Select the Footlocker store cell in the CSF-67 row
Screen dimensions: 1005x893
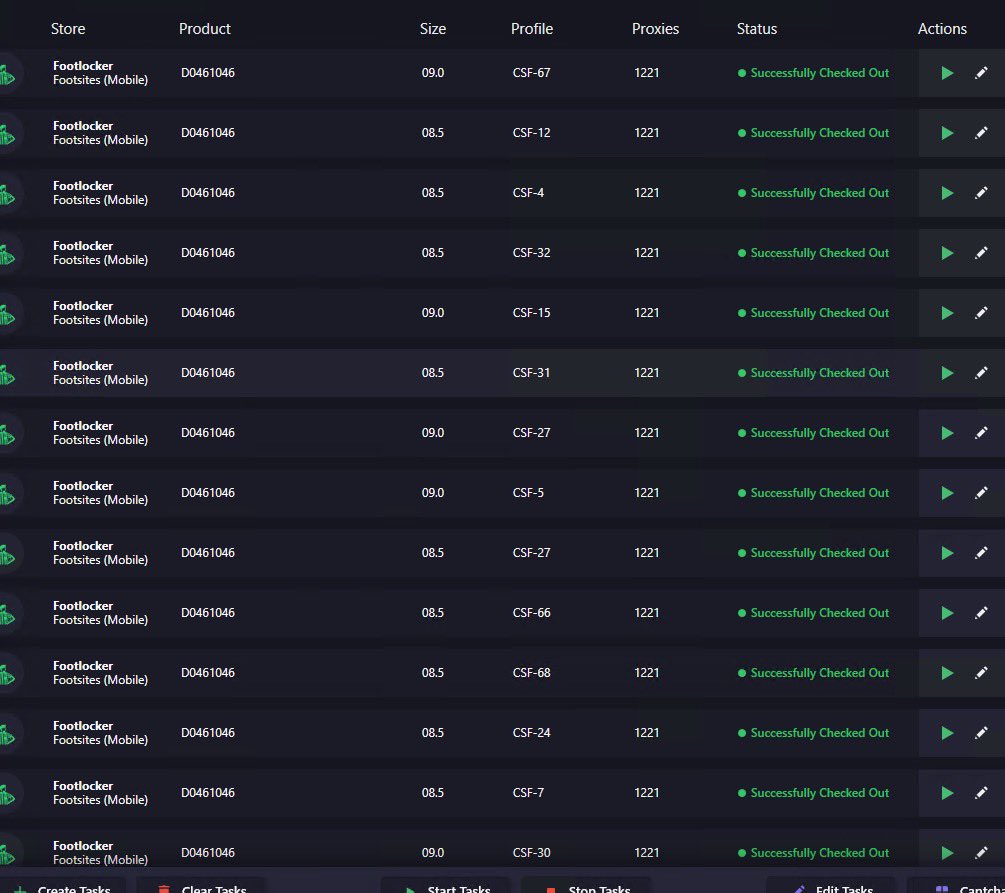coord(100,73)
